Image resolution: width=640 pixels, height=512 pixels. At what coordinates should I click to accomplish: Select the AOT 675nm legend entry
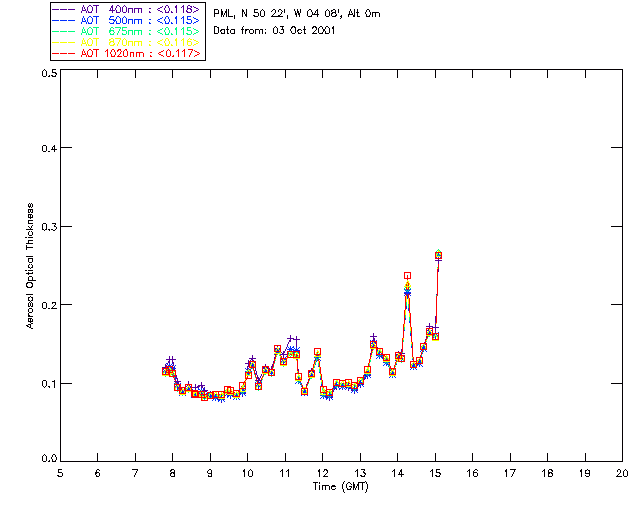click(x=126, y=31)
